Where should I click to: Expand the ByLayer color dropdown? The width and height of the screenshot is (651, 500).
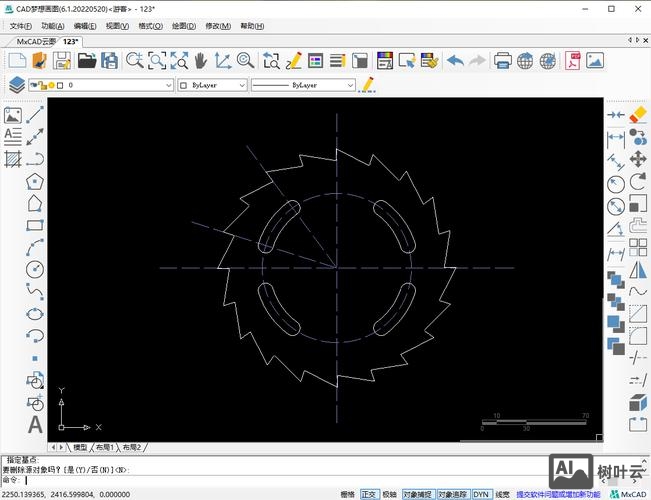point(212,86)
